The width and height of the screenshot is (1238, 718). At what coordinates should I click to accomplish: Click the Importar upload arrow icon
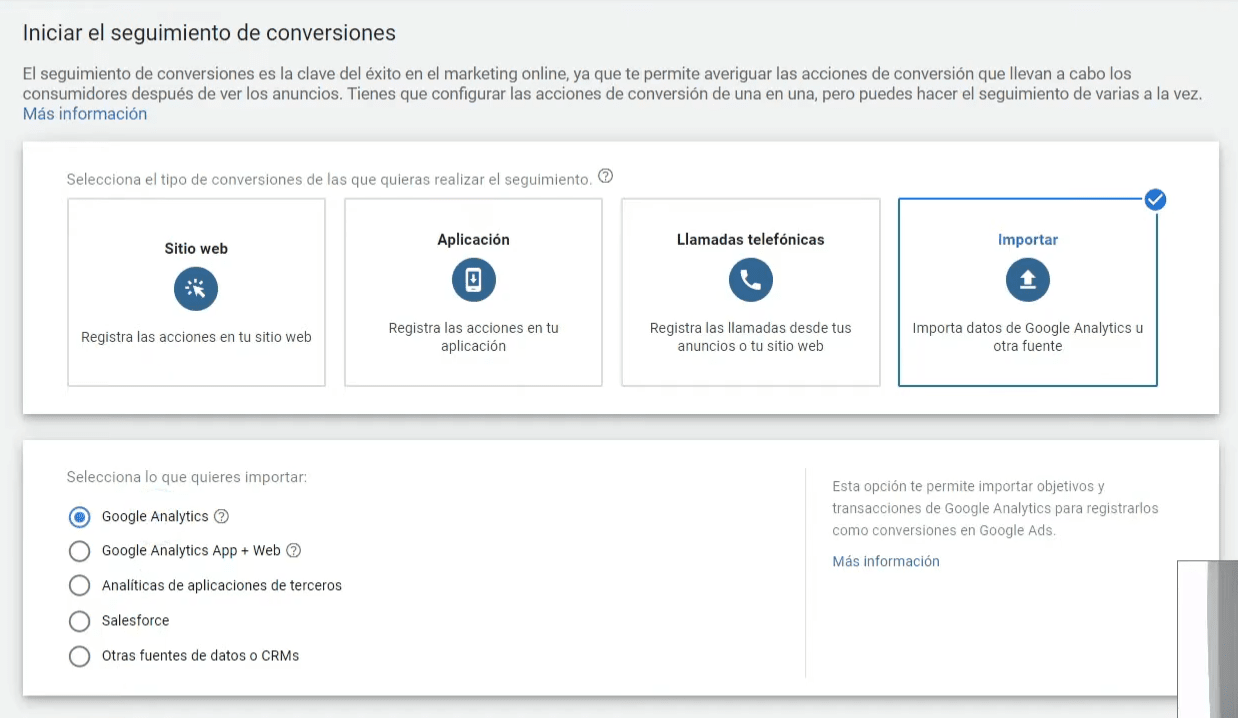1027,281
